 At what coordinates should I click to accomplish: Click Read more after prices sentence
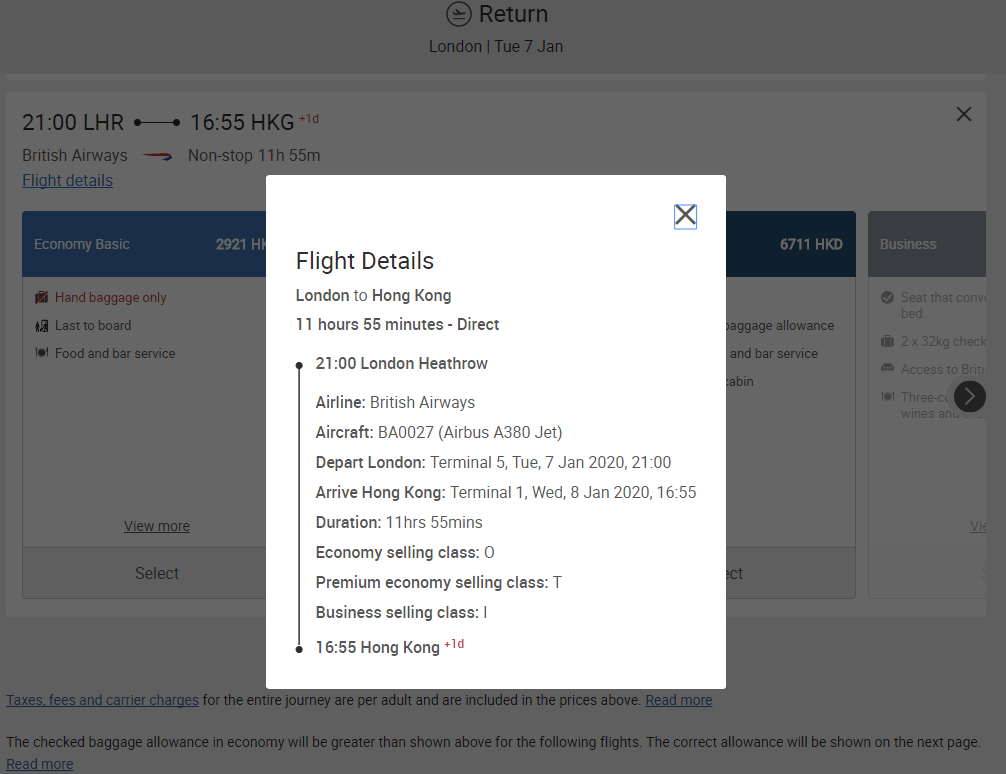(x=679, y=700)
